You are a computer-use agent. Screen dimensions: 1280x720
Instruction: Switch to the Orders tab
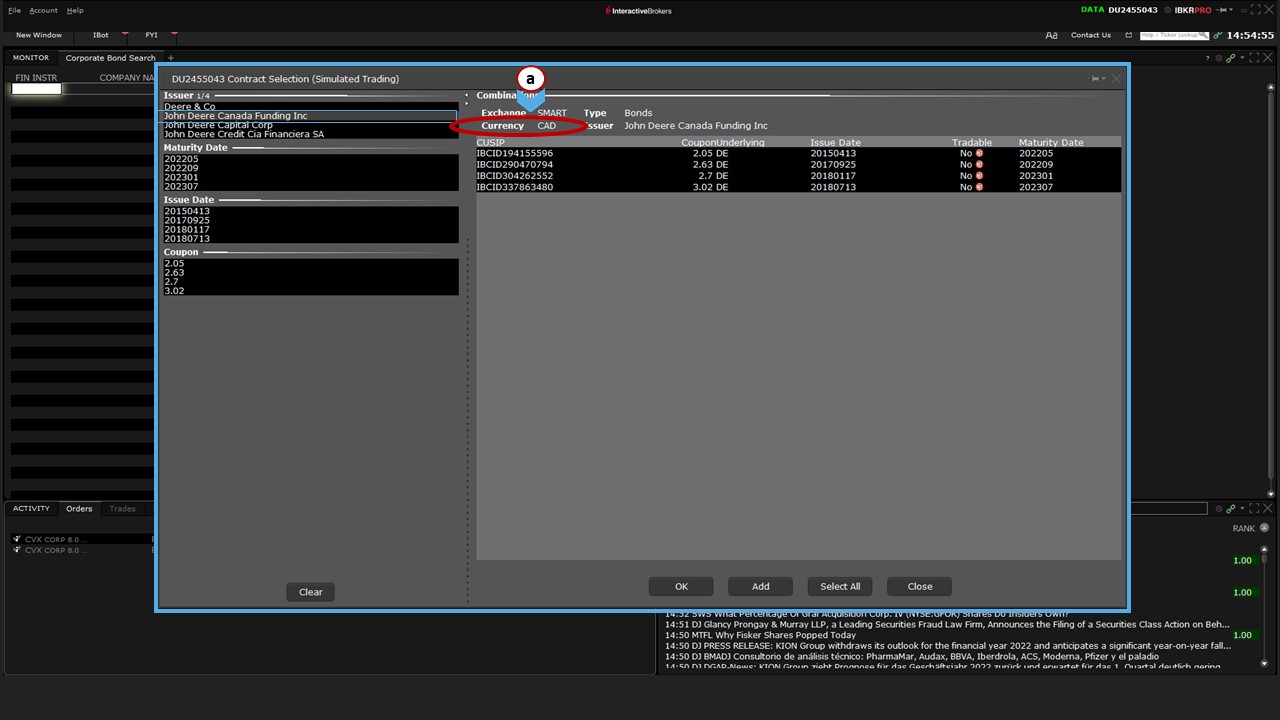(x=79, y=509)
